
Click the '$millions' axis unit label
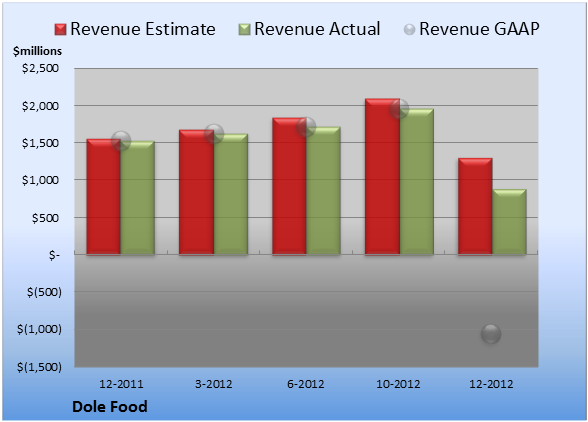point(37,51)
